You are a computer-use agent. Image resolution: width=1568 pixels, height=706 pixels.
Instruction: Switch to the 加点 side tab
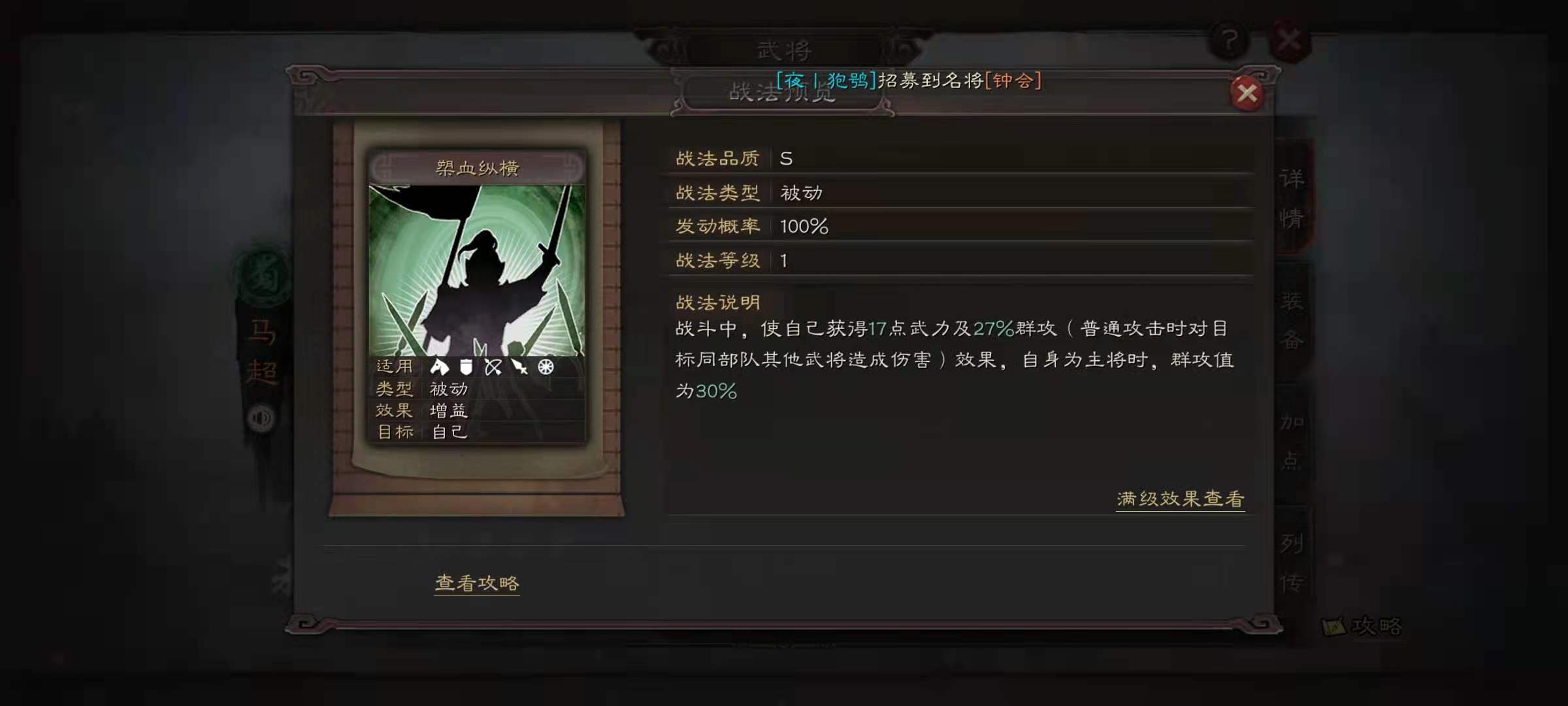(x=1292, y=441)
